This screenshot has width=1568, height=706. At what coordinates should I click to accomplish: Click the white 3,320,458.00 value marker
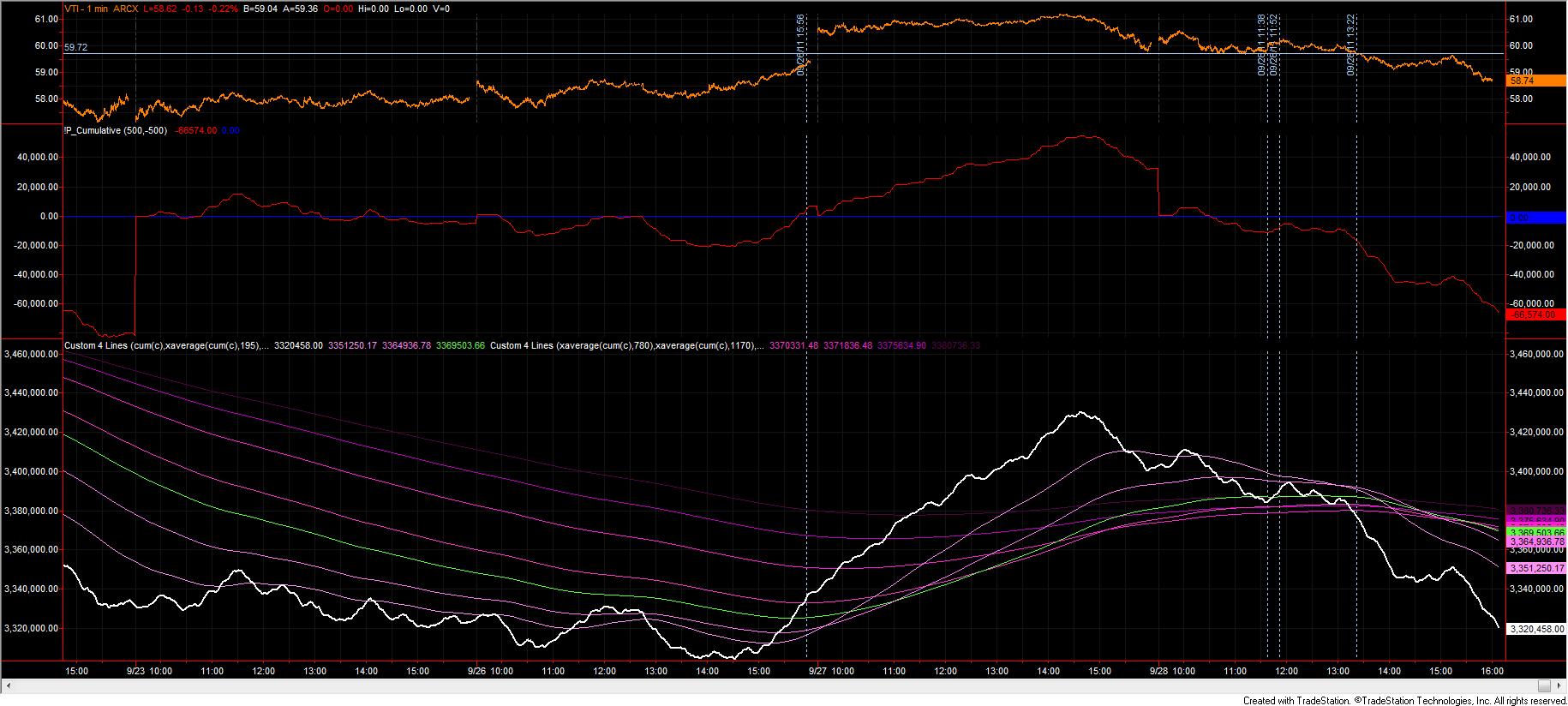pos(1537,629)
